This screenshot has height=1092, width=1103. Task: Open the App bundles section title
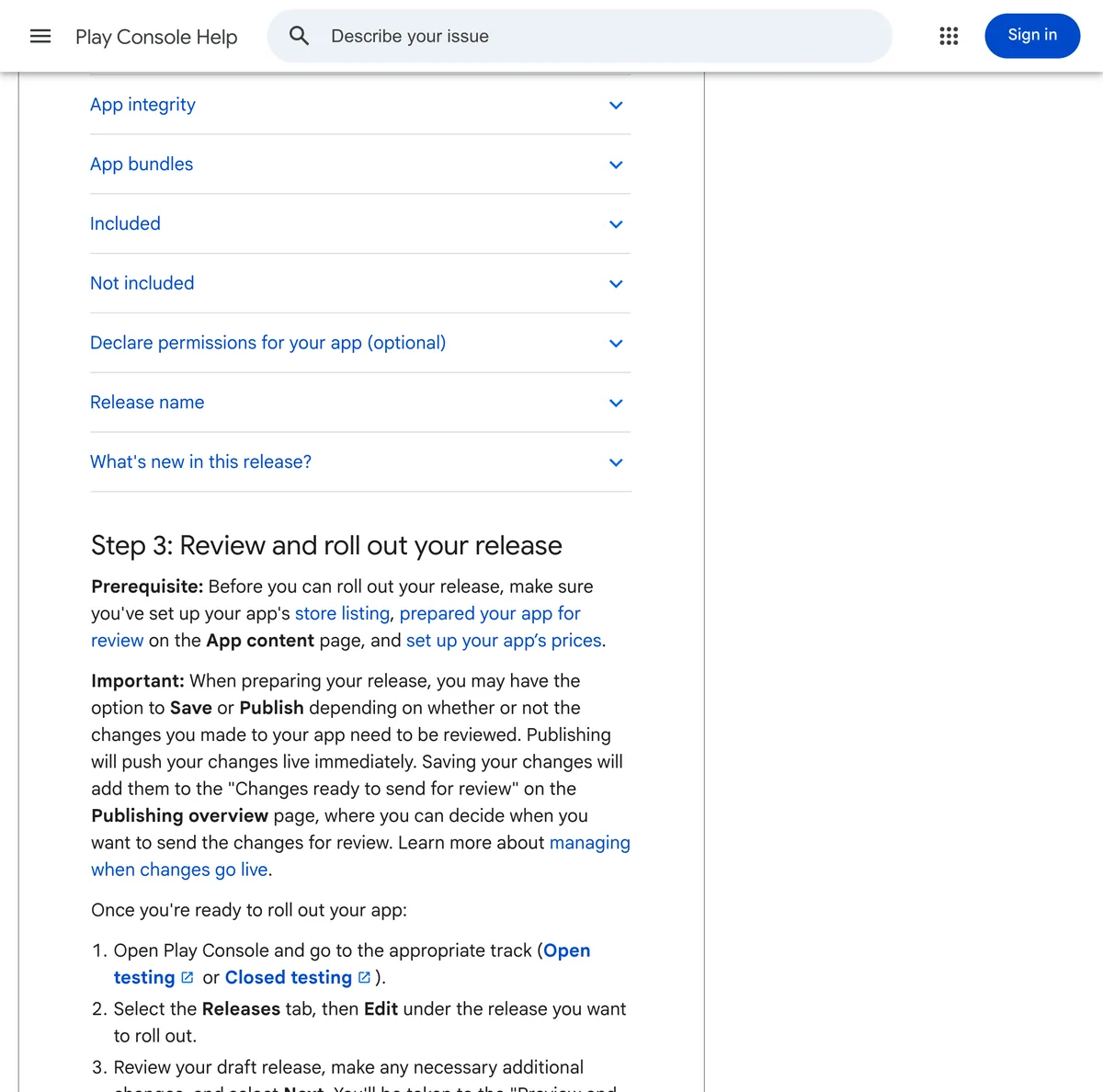pos(142,165)
